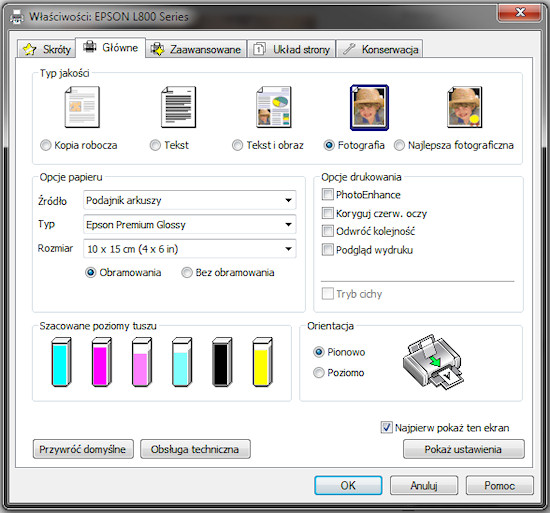Enable the PhotoEnhance checkbox

click(328, 194)
